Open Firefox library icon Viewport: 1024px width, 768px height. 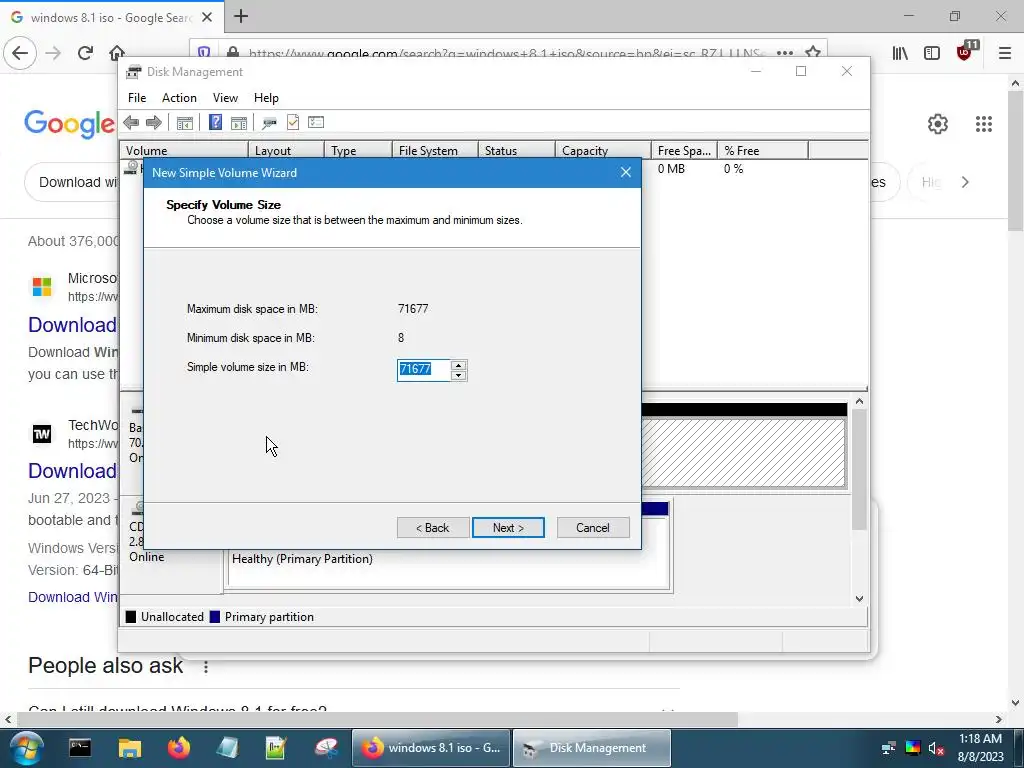[900, 53]
